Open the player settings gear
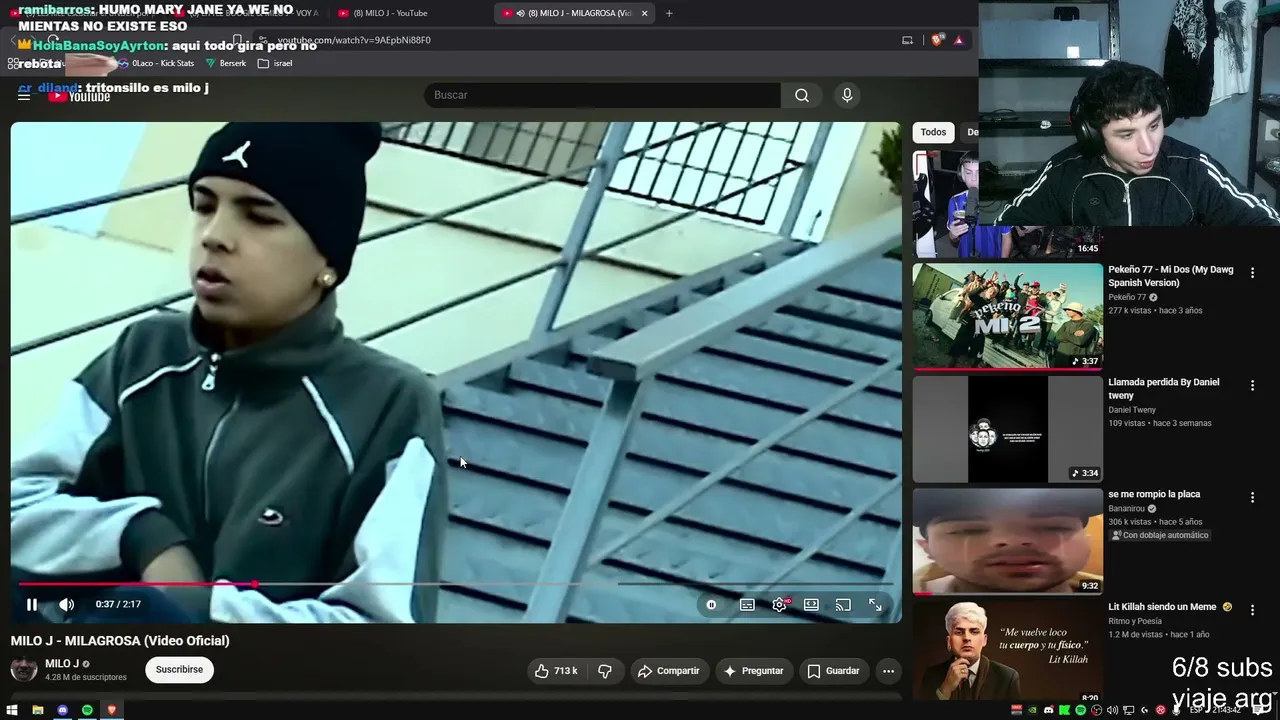The width and height of the screenshot is (1280, 720). tap(780, 604)
